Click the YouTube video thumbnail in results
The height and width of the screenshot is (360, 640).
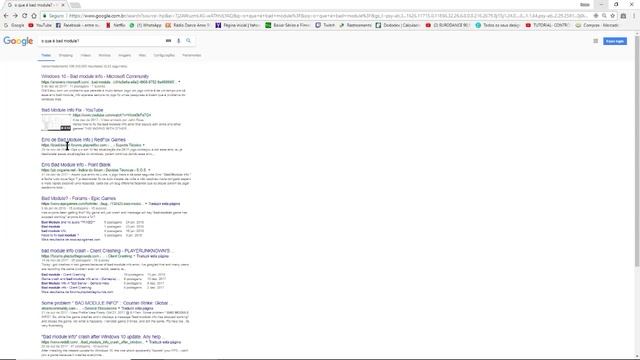pyautogui.click(x=56, y=123)
